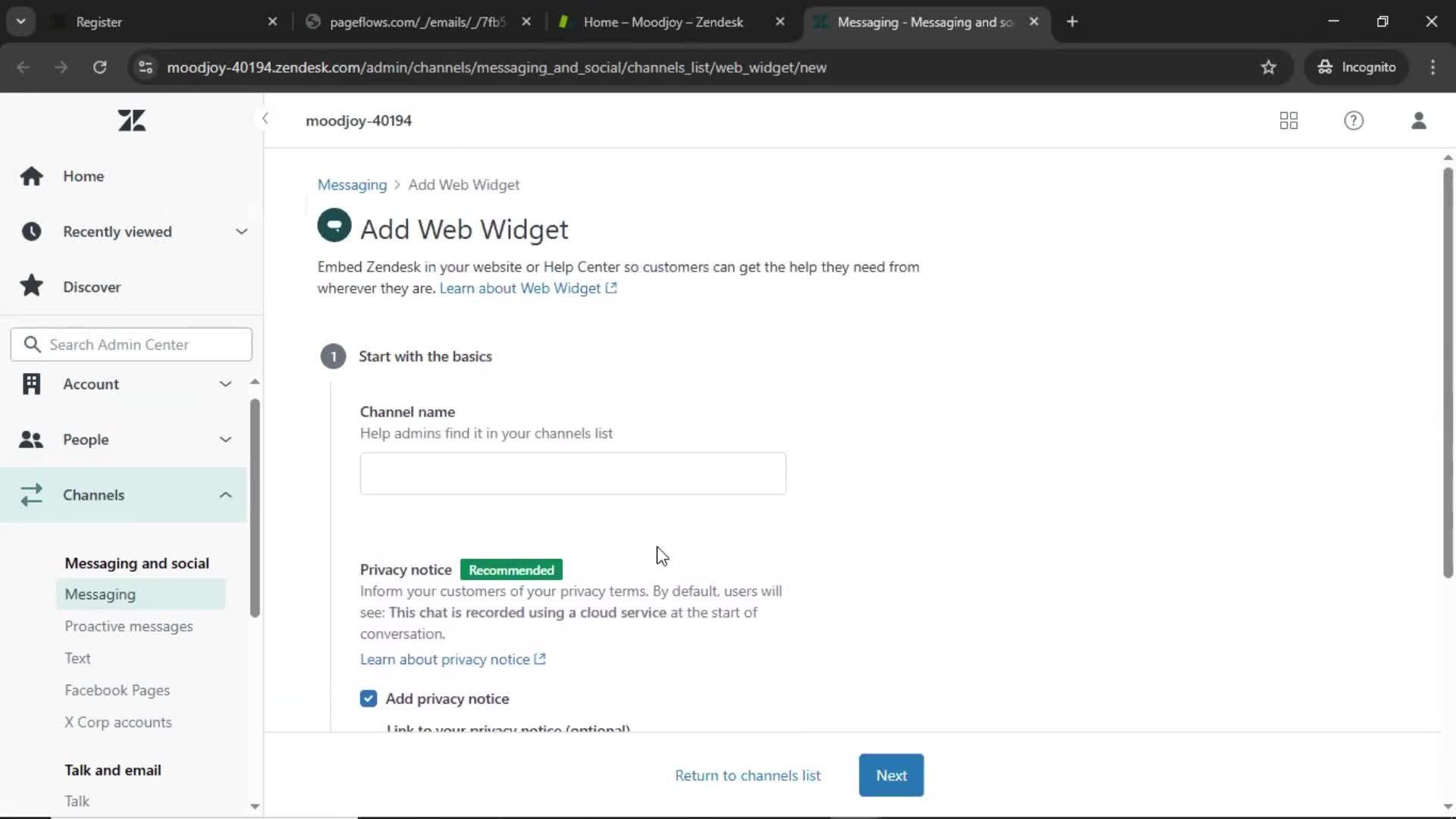Viewport: 1456px width, 819px height.
Task: Click the sidebar scrollbar thumb
Action: (255, 508)
